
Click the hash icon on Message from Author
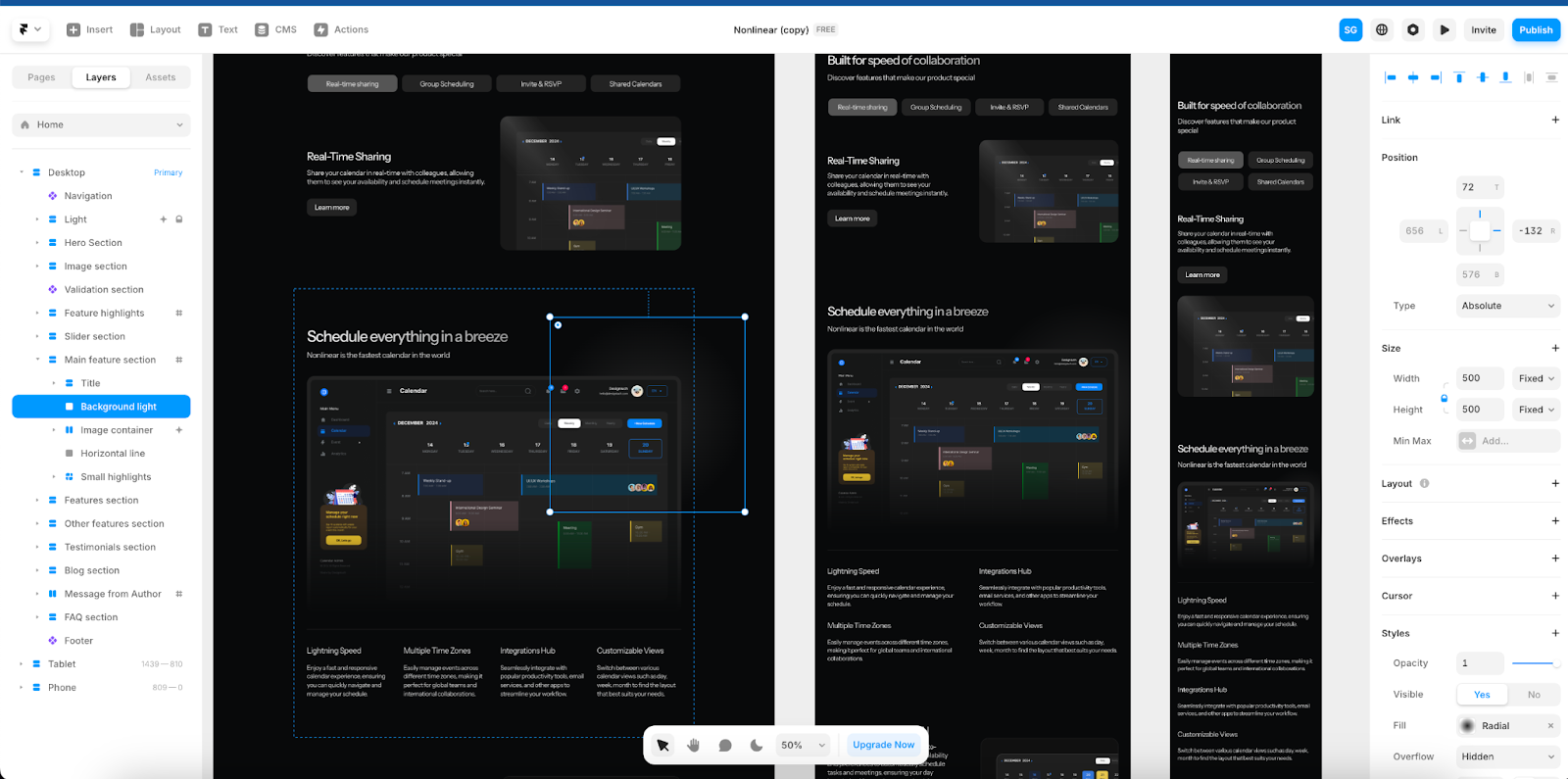pyautogui.click(x=179, y=594)
